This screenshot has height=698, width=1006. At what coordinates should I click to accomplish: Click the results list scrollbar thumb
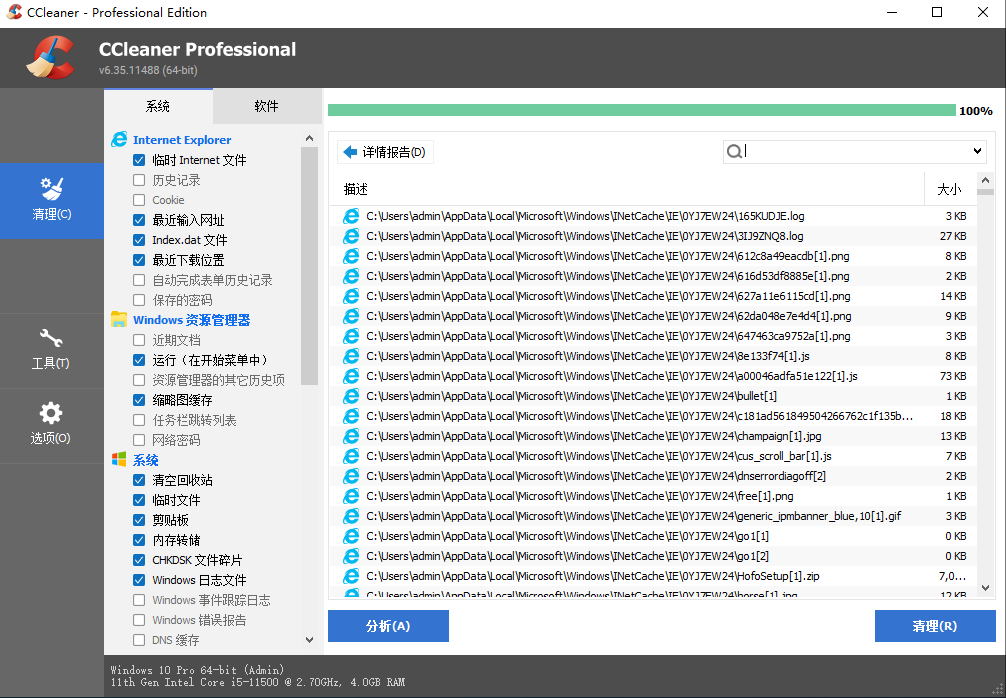(985, 192)
